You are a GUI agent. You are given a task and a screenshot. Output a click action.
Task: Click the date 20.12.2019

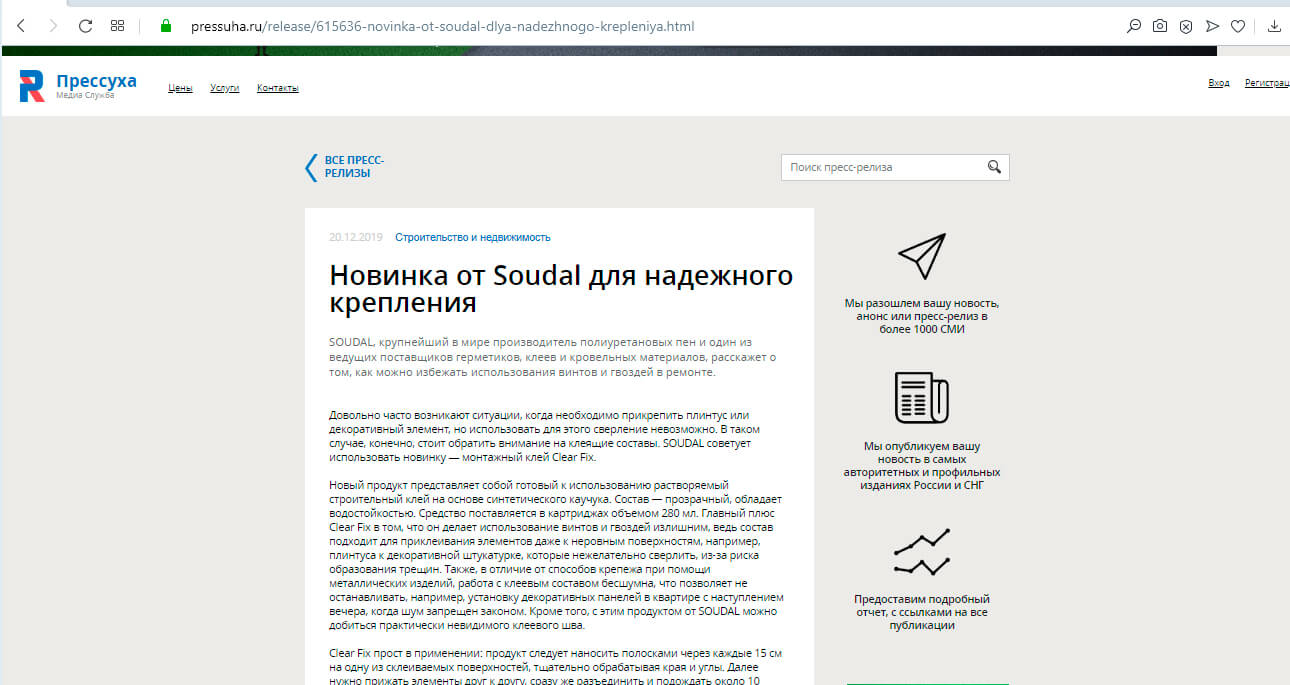pyautogui.click(x=356, y=237)
